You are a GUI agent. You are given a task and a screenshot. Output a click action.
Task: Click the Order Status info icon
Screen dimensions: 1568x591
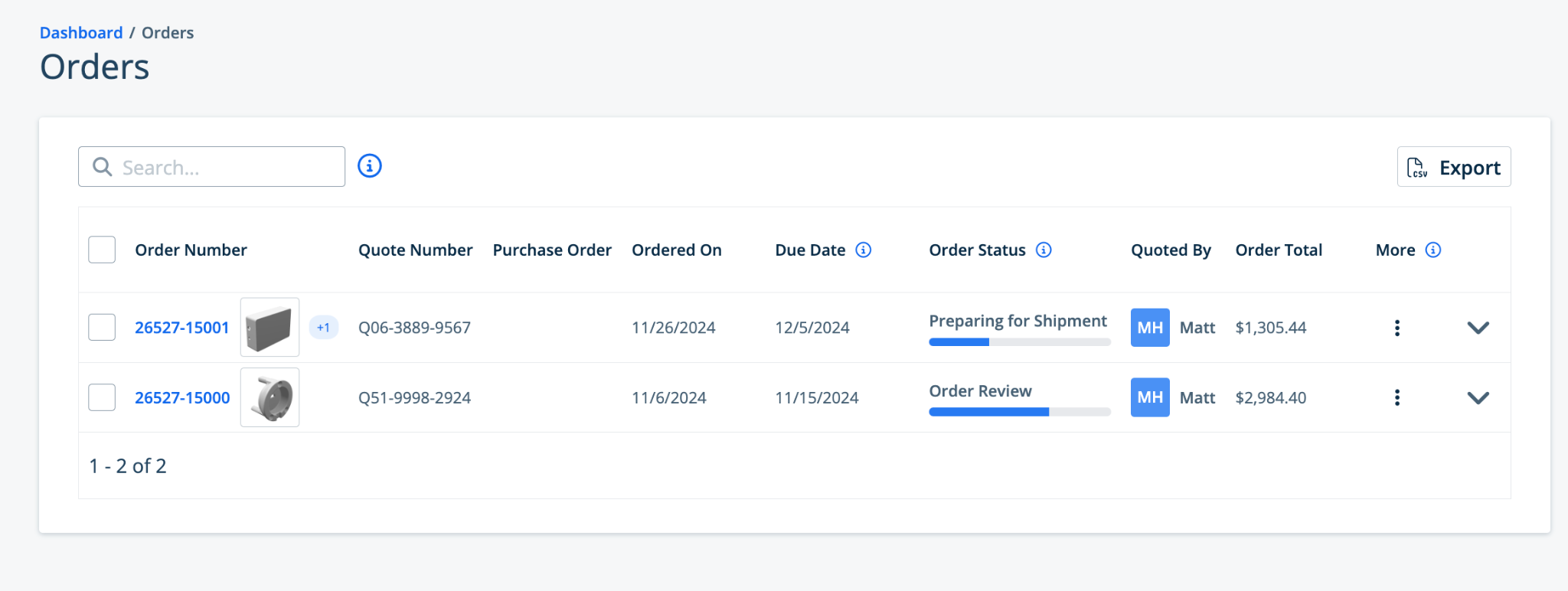[x=1044, y=250]
